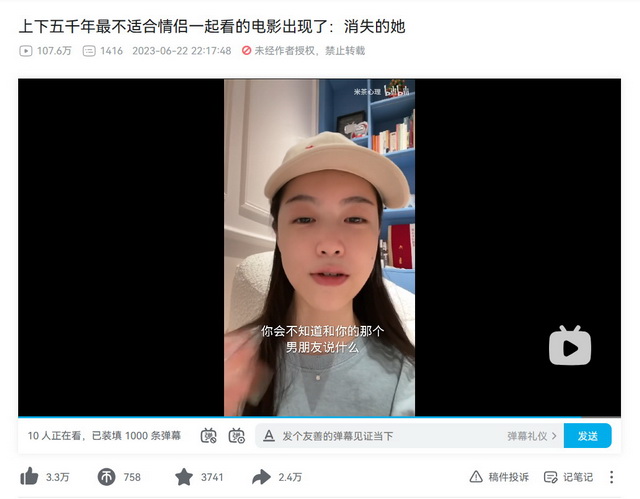Share the video via arrow icon
This screenshot has width=640, height=499.
tap(261, 477)
